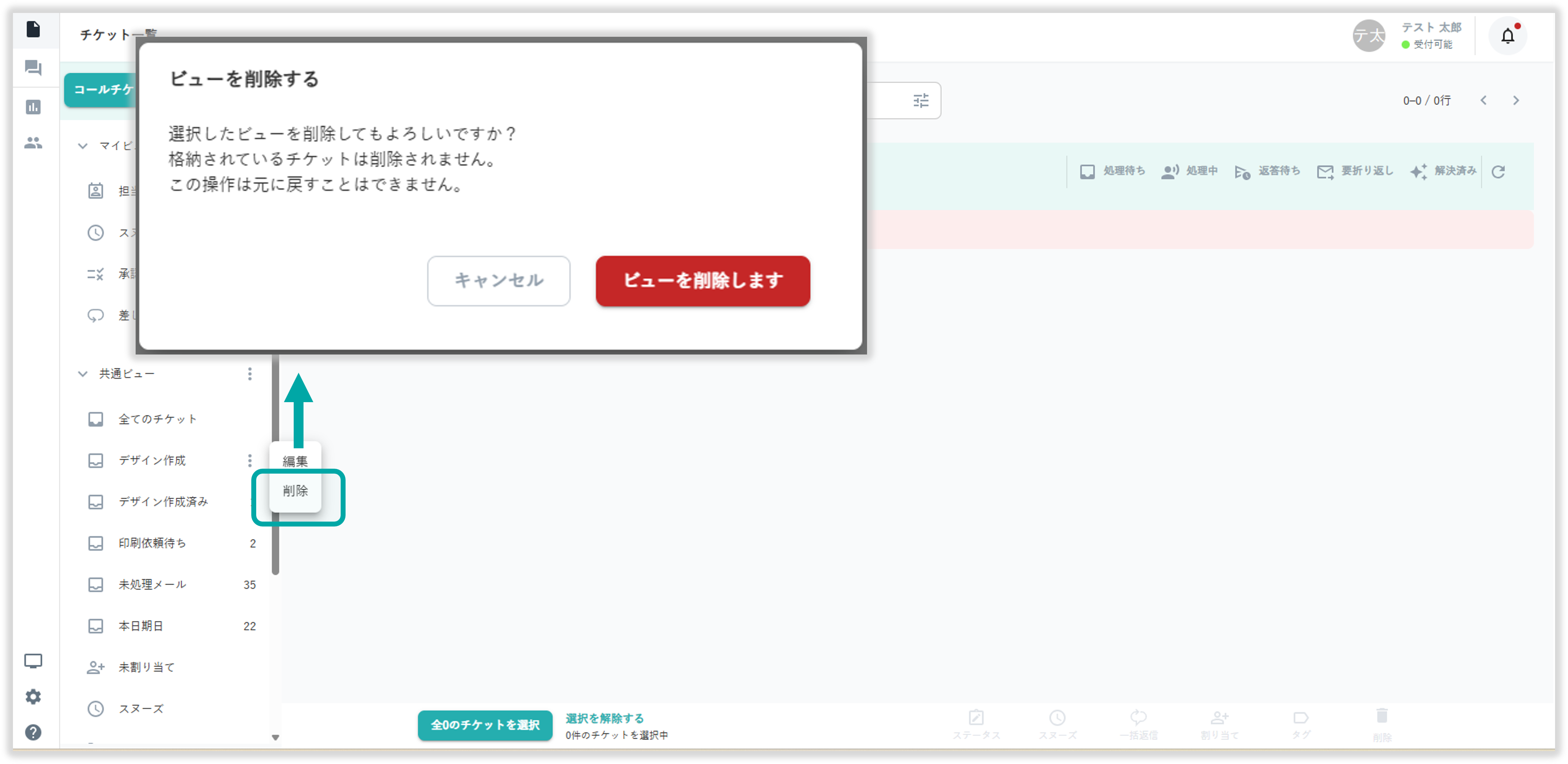Filter by 処理中 status

(1189, 172)
